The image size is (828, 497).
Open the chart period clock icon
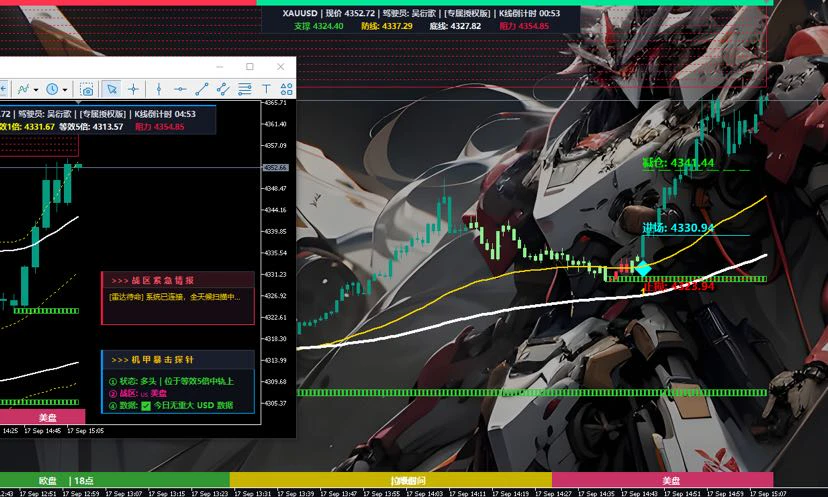coord(52,89)
